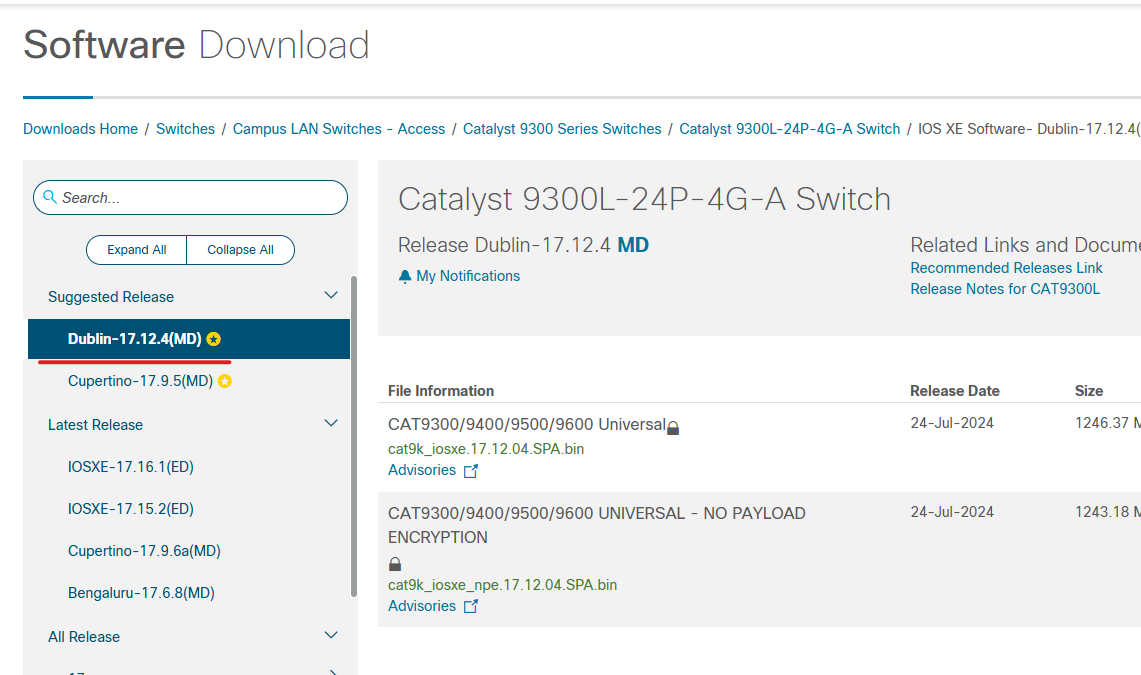Click the My Notifications bell icon

click(405, 276)
